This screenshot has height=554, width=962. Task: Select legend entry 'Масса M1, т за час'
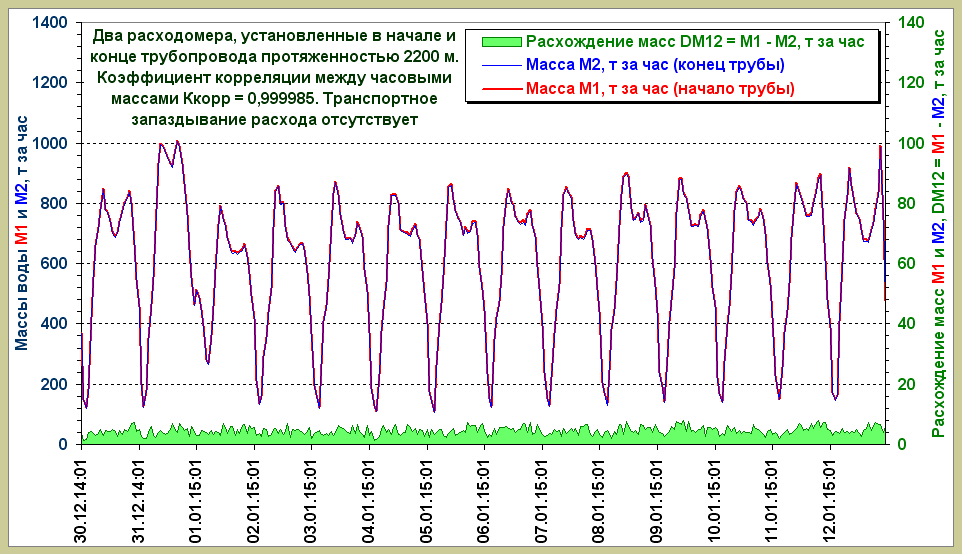click(660, 89)
